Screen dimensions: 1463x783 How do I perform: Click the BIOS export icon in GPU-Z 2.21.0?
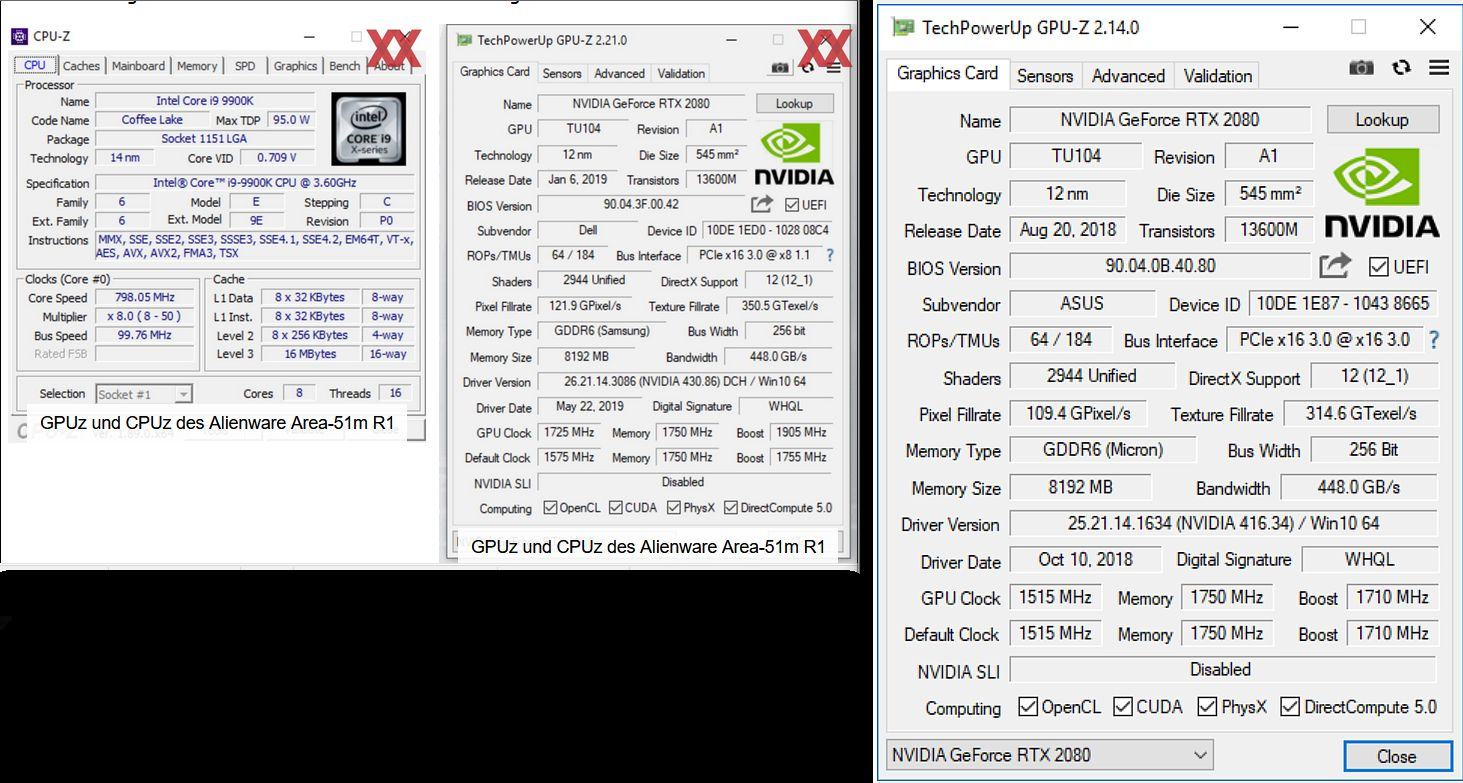click(762, 204)
